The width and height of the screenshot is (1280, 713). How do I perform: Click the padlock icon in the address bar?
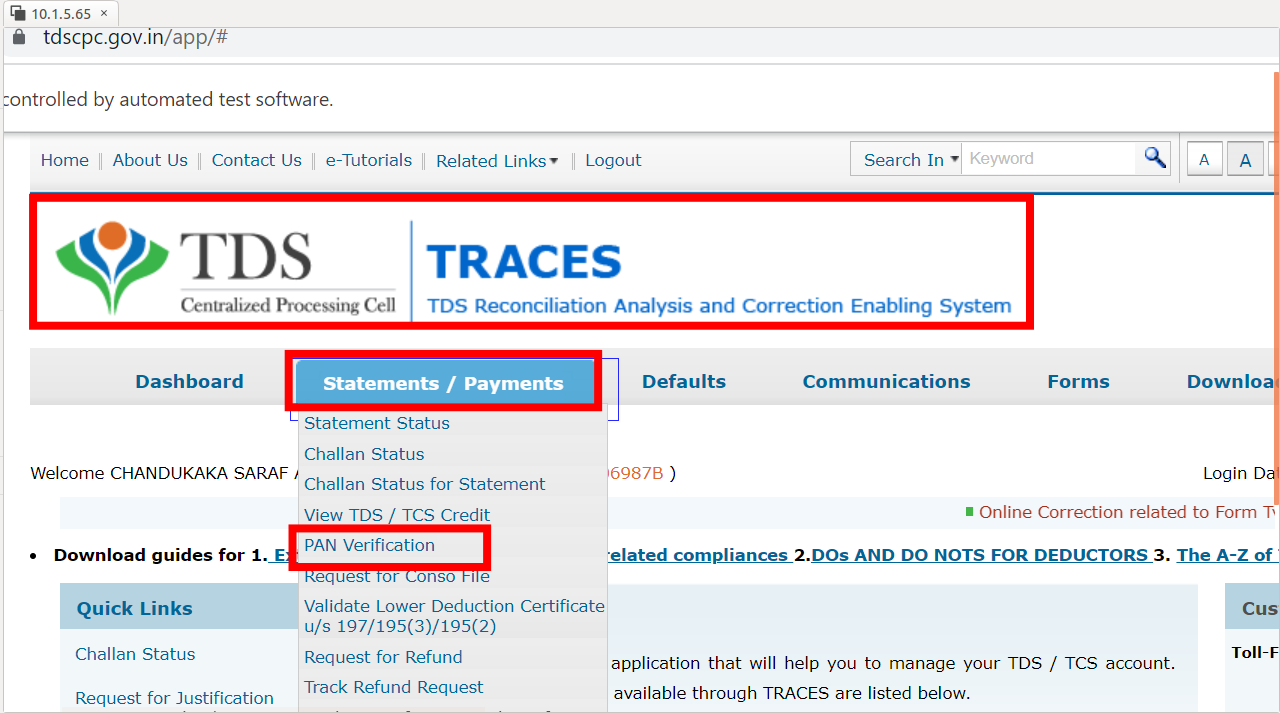[18, 37]
